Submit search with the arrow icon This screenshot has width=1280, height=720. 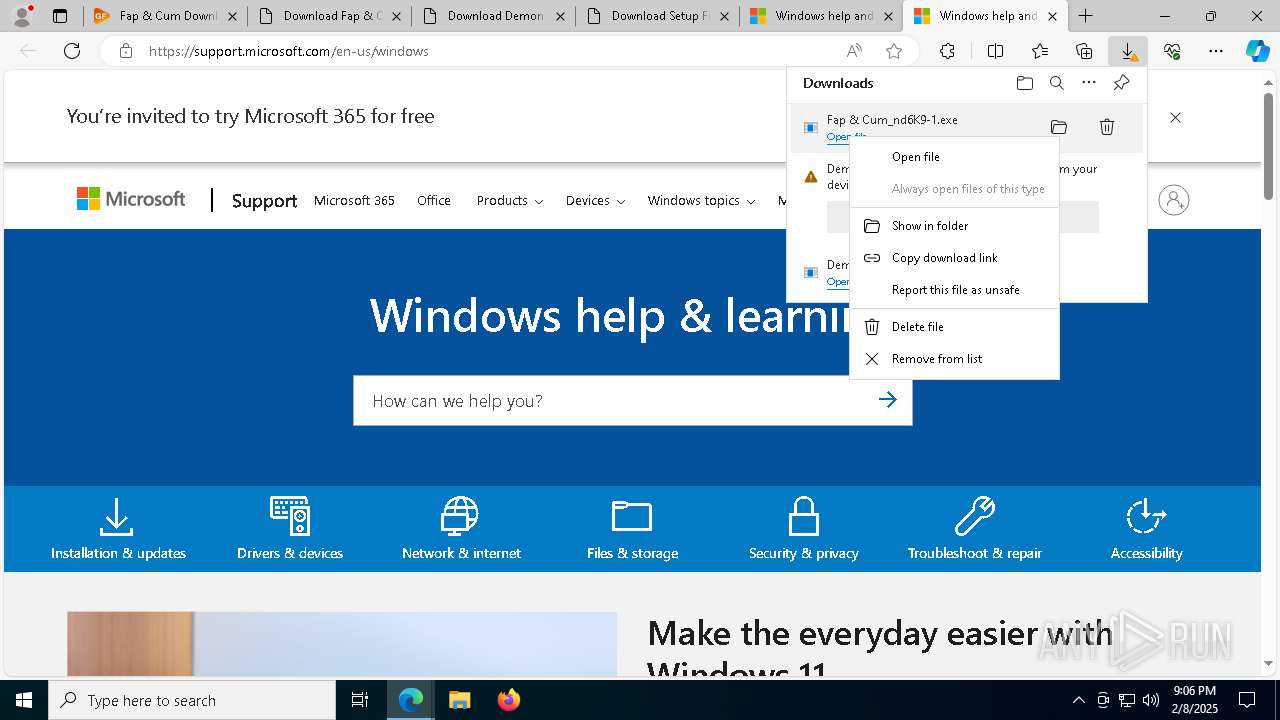point(887,400)
